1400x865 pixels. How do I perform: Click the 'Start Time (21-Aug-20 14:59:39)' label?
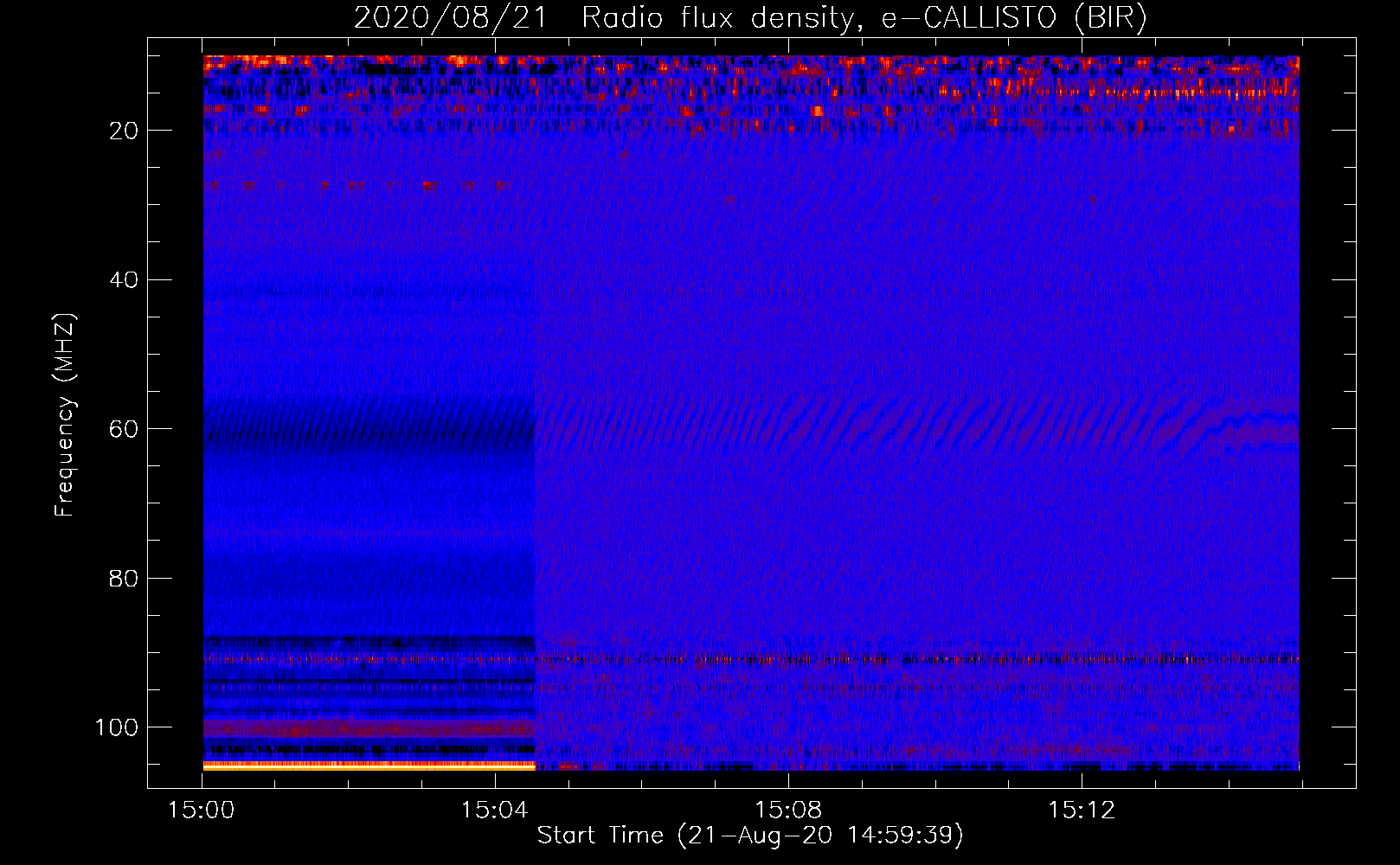pyautogui.click(x=750, y=836)
